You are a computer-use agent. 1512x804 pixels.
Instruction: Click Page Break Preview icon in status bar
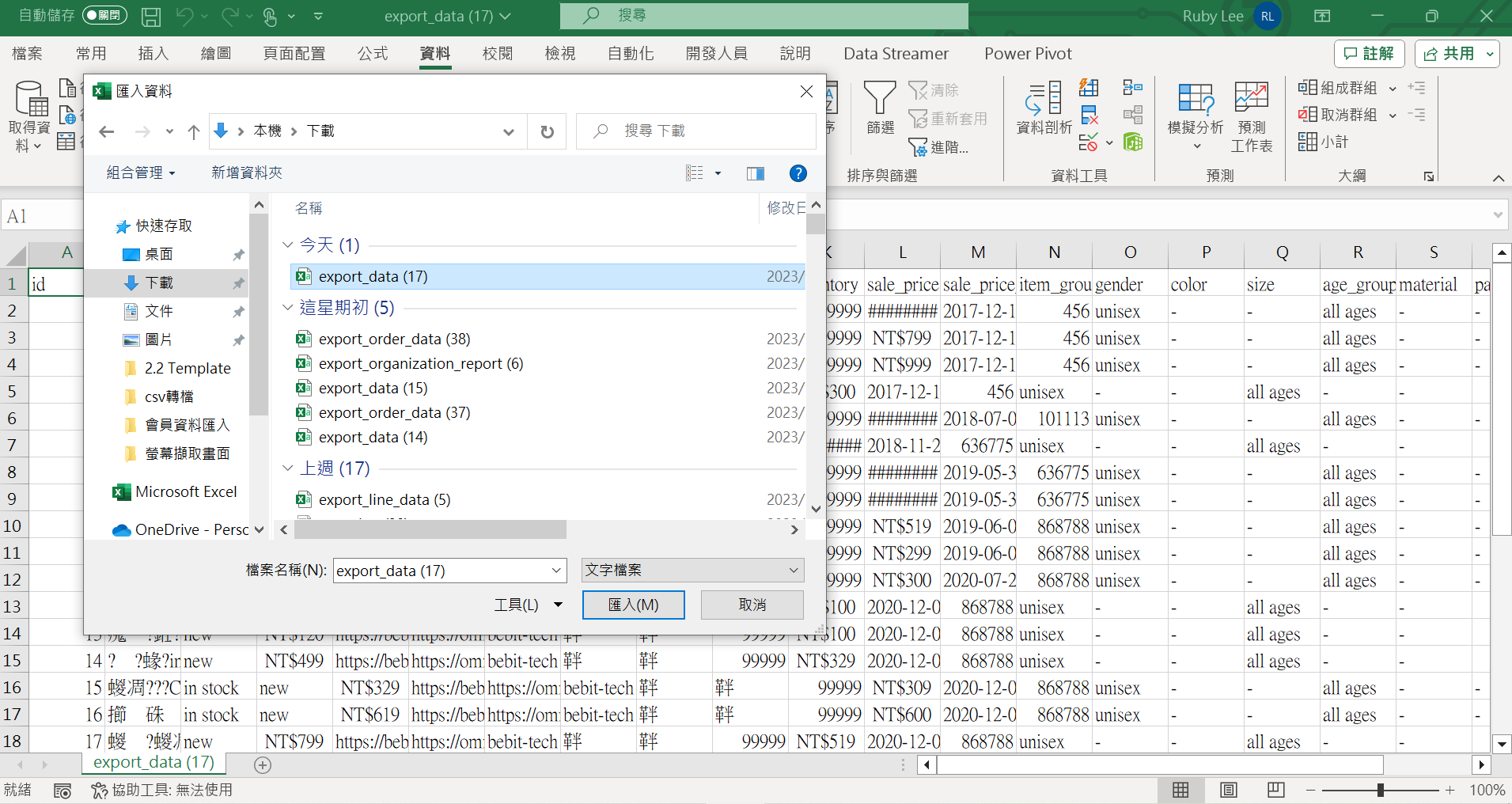[x=1275, y=790]
